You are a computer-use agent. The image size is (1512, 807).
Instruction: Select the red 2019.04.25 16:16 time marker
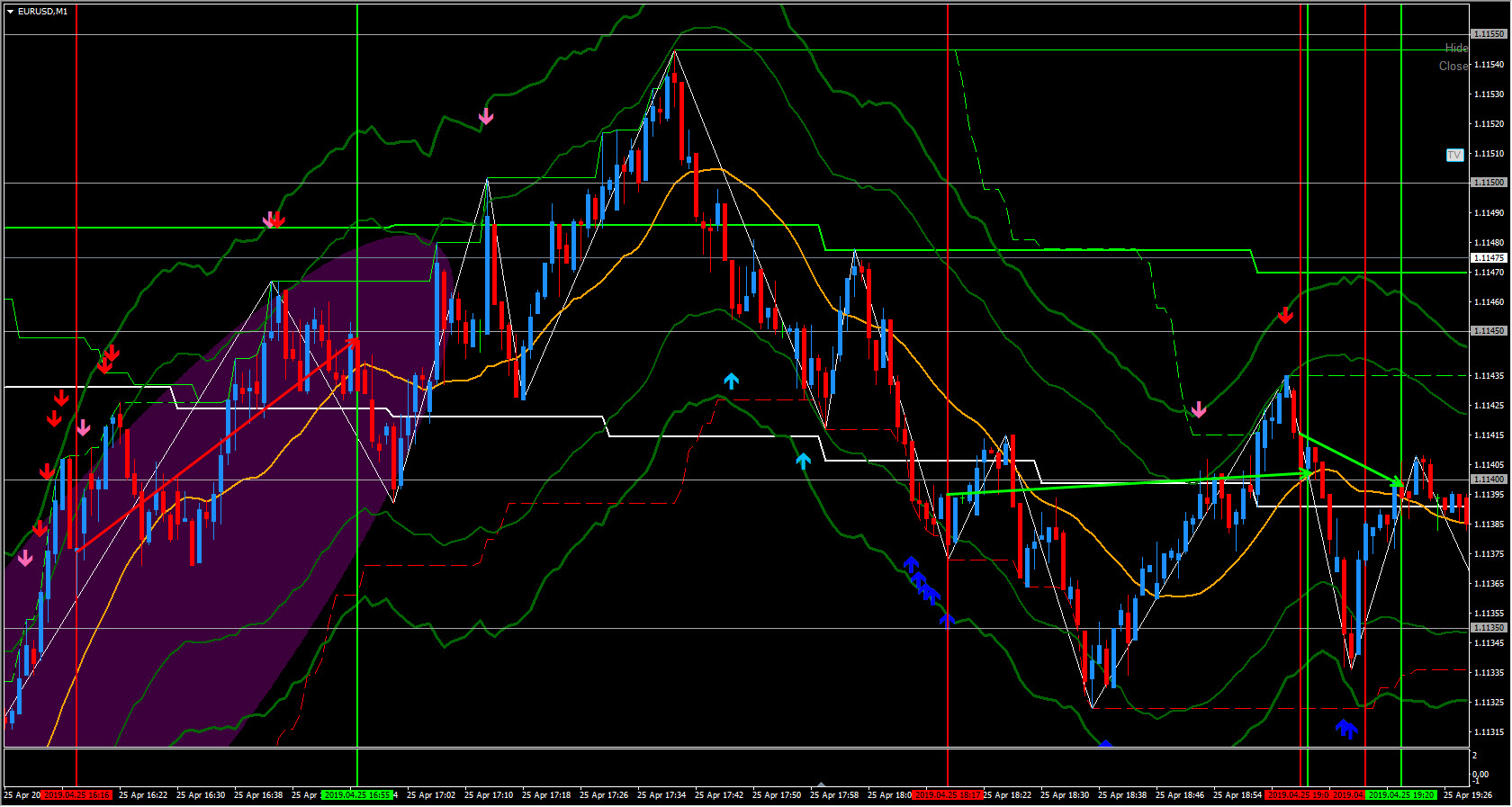pyautogui.click(x=76, y=795)
